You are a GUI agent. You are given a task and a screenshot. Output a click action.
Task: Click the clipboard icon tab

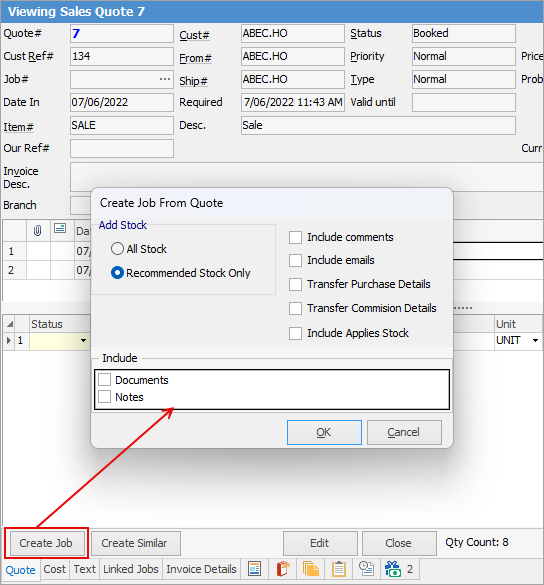click(x=339, y=569)
